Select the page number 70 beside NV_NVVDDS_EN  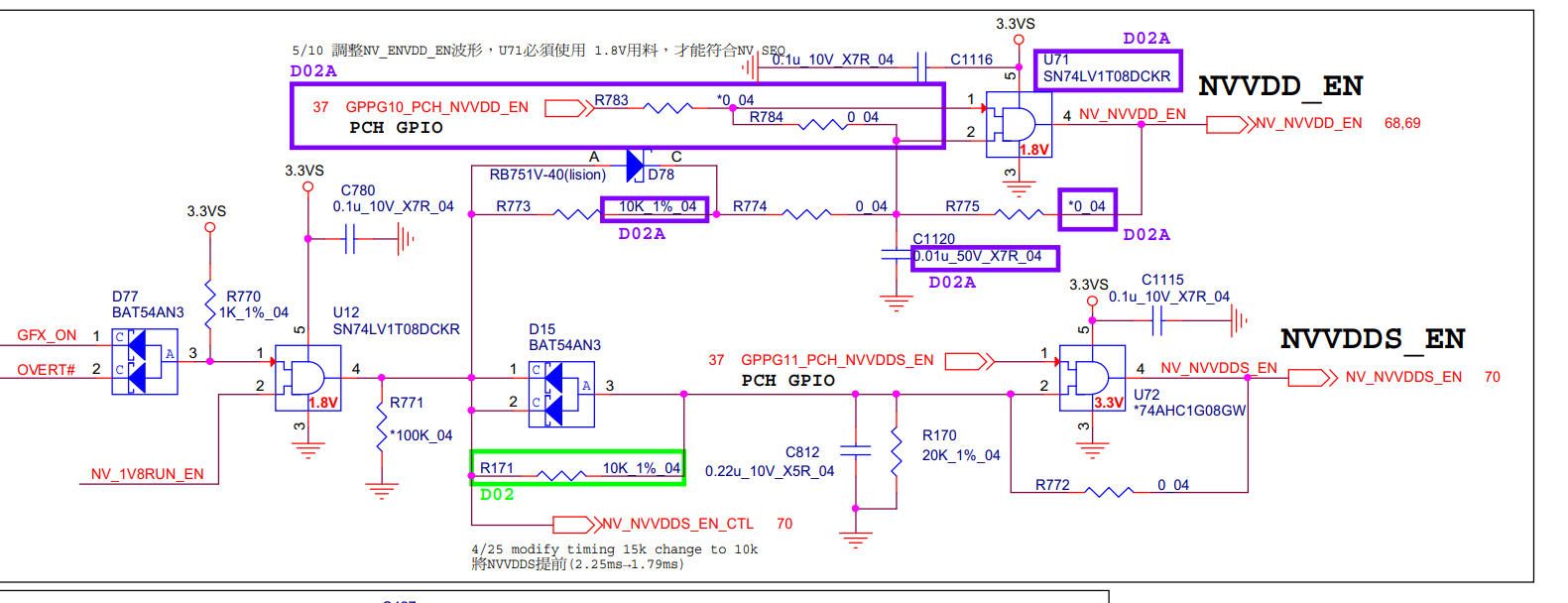point(1492,377)
